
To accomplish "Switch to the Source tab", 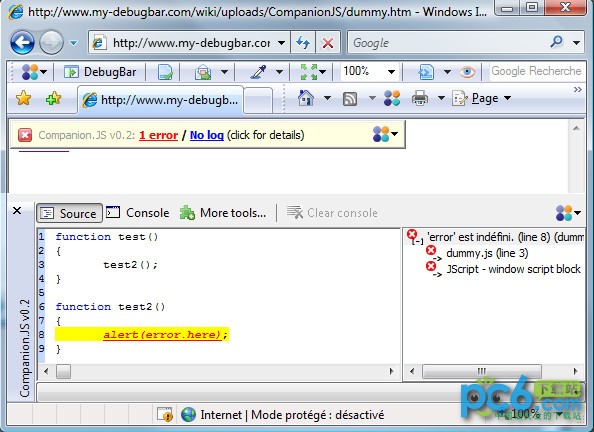I will [69, 213].
